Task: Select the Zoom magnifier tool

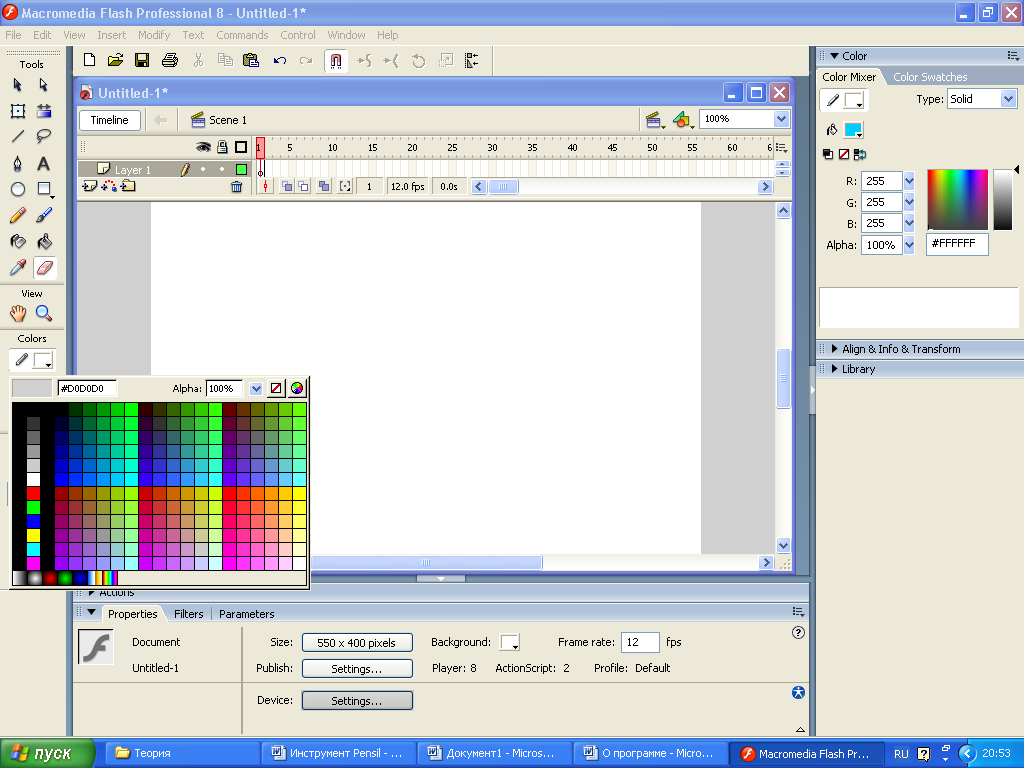Action: [x=44, y=313]
